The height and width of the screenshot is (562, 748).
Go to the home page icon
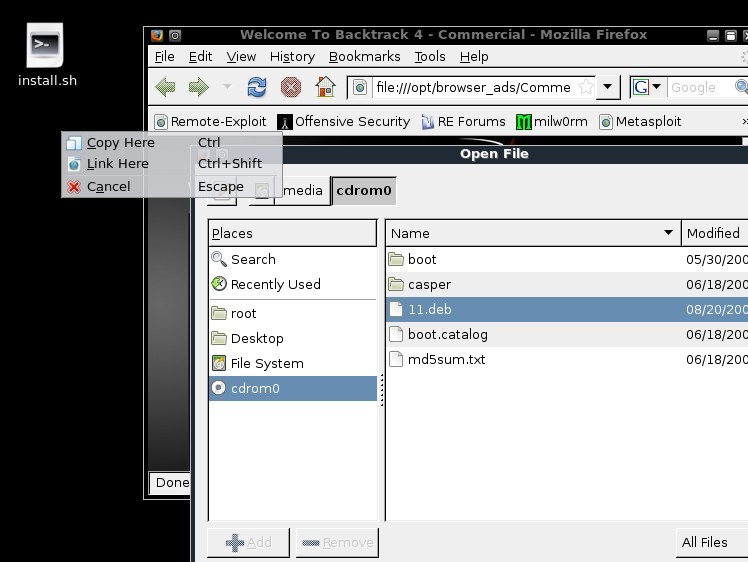pos(325,87)
